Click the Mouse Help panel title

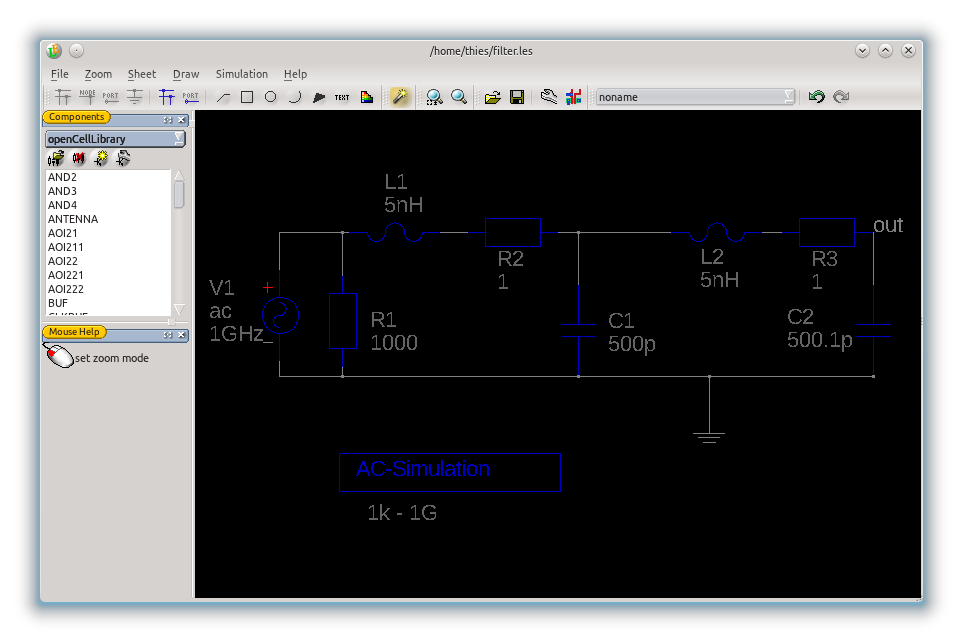tap(74, 332)
